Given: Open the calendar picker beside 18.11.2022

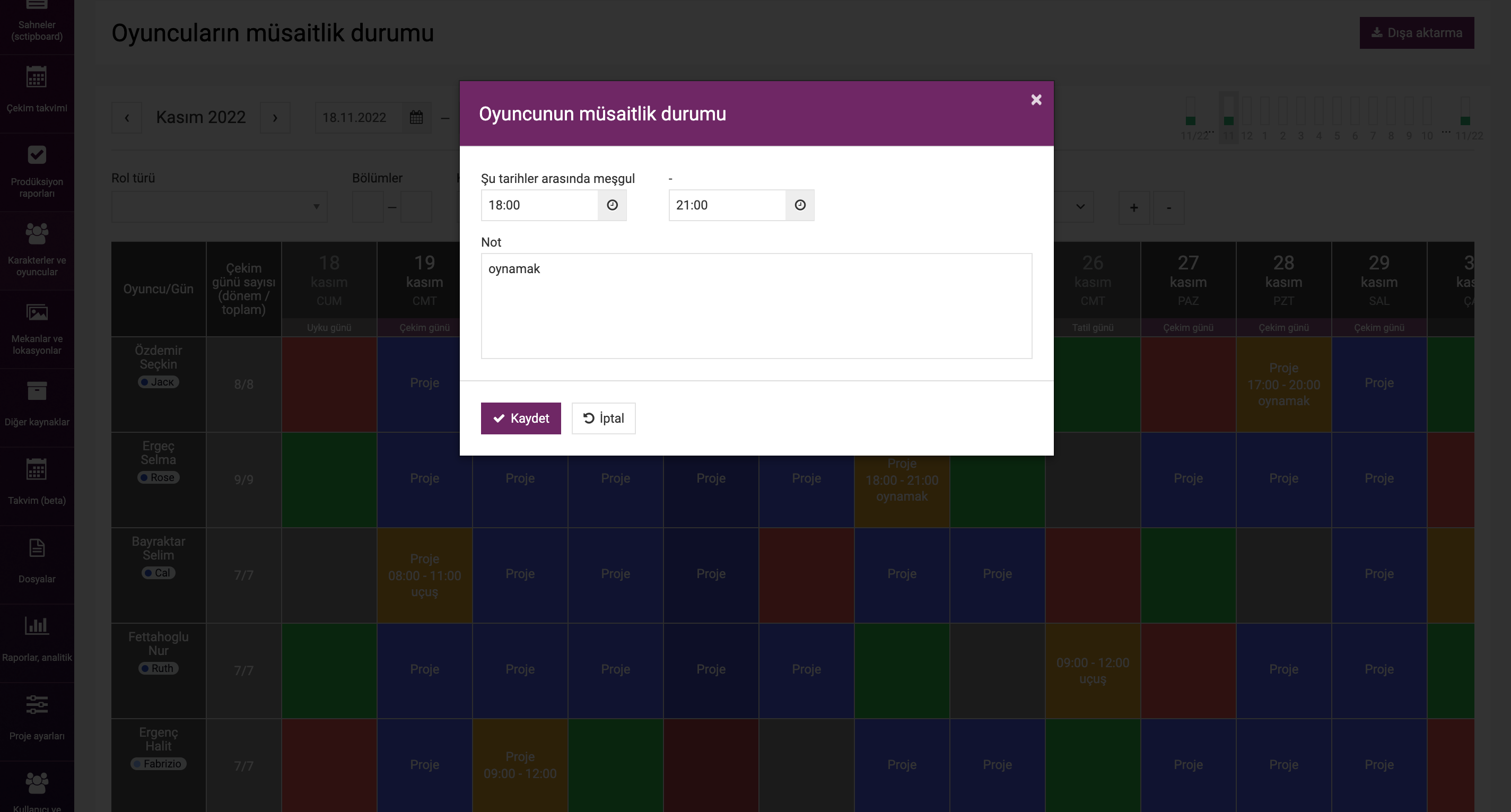Looking at the screenshot, I should click(x=416, y=117).
